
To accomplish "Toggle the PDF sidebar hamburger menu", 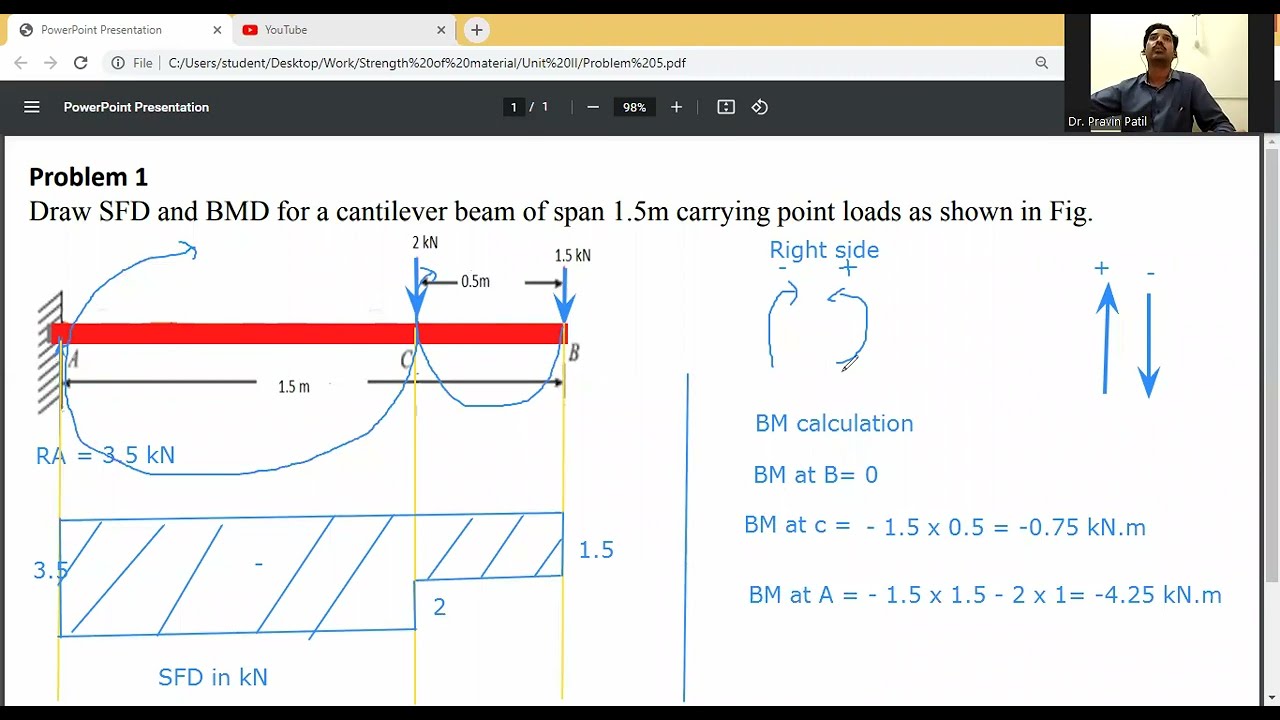I will tap(32, 107).
